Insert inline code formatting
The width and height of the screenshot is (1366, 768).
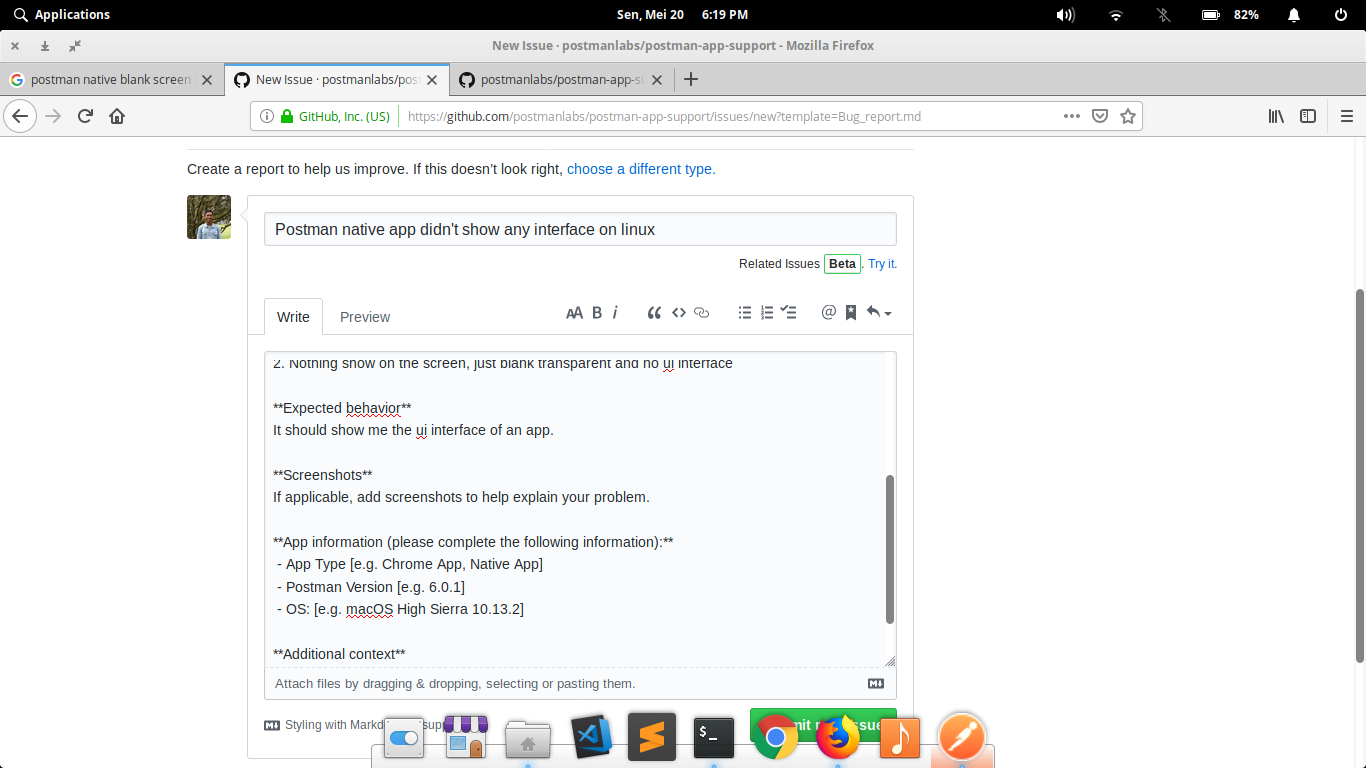pyautogui.click(x=678, y=312)
